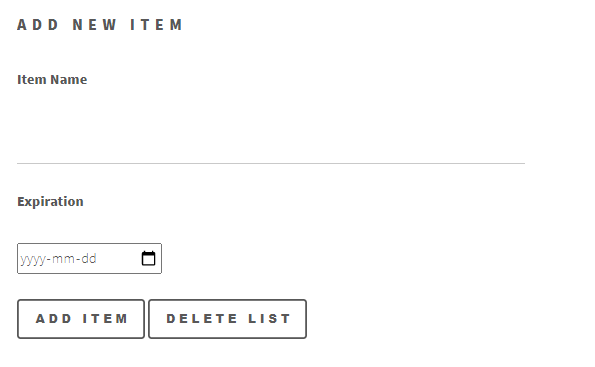Click the underline beneath Item Name field
This screenshot has height=367, width=595.
coord(271,164)
